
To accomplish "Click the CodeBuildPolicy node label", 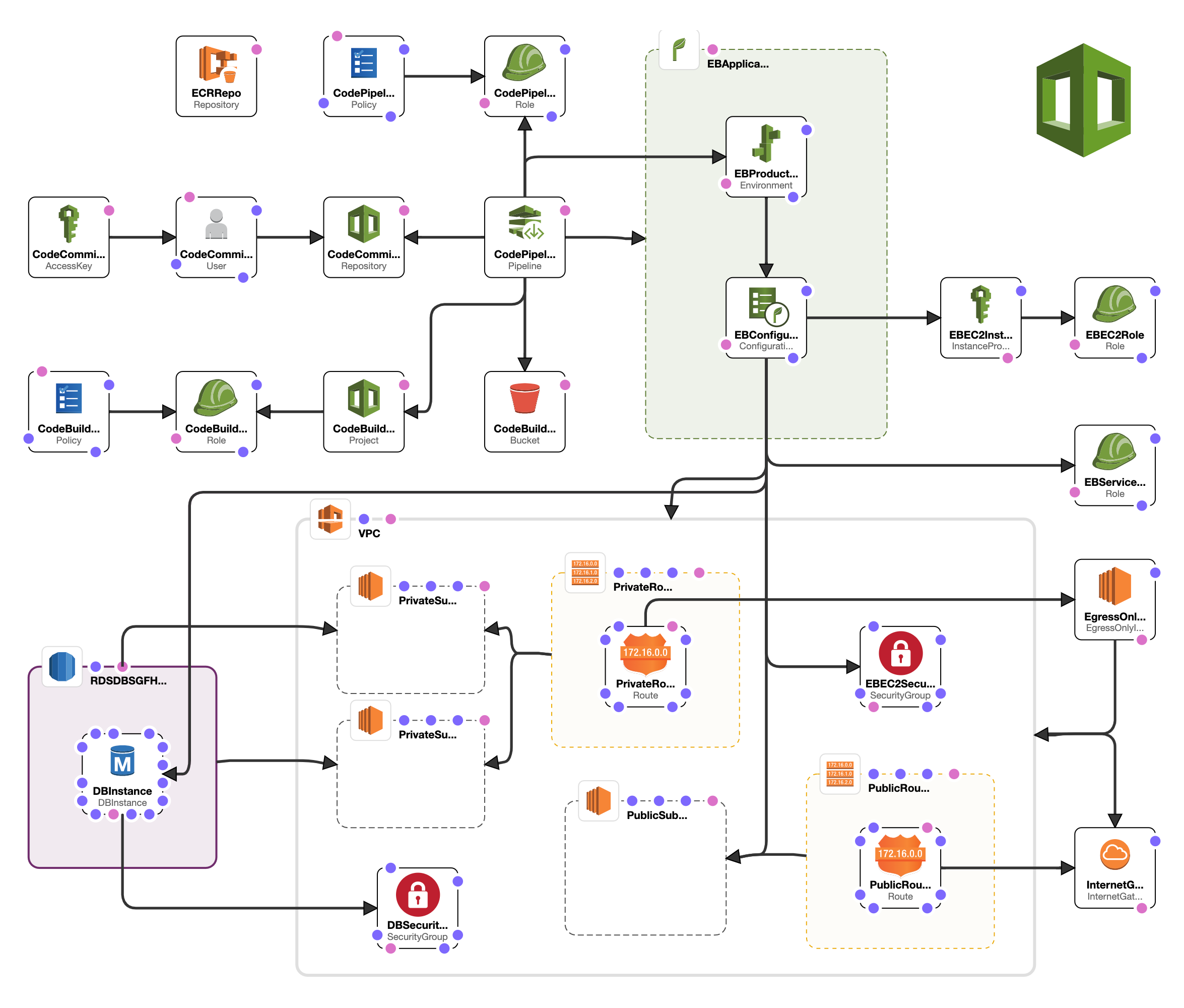I will click(x=68, y=428).
